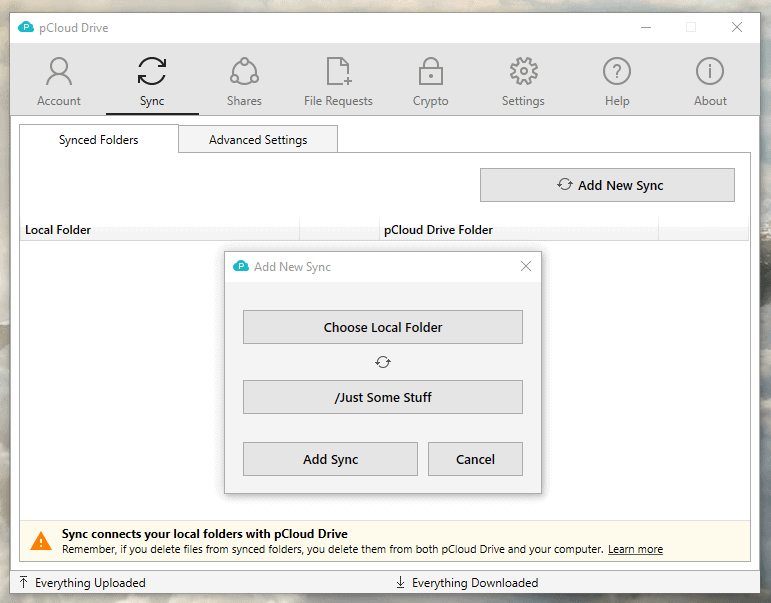771x603 pixels.
Task: Click the Local Folder column header
Action: [x=160, y=230]
